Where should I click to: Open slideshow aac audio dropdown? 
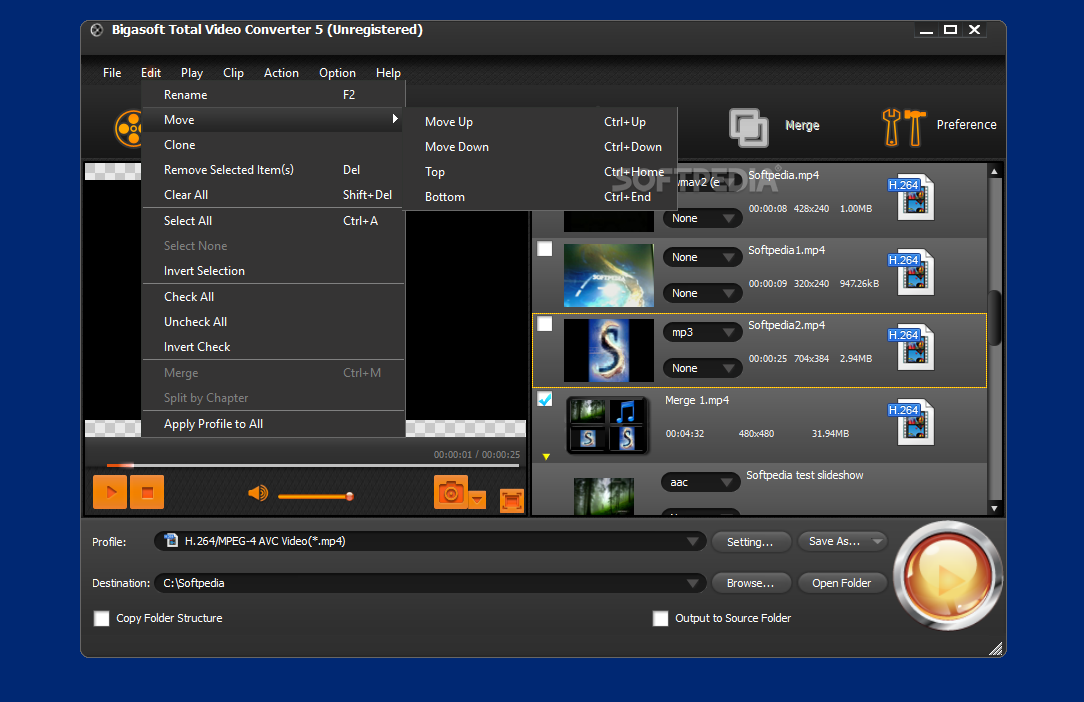(x=701, y=483)
